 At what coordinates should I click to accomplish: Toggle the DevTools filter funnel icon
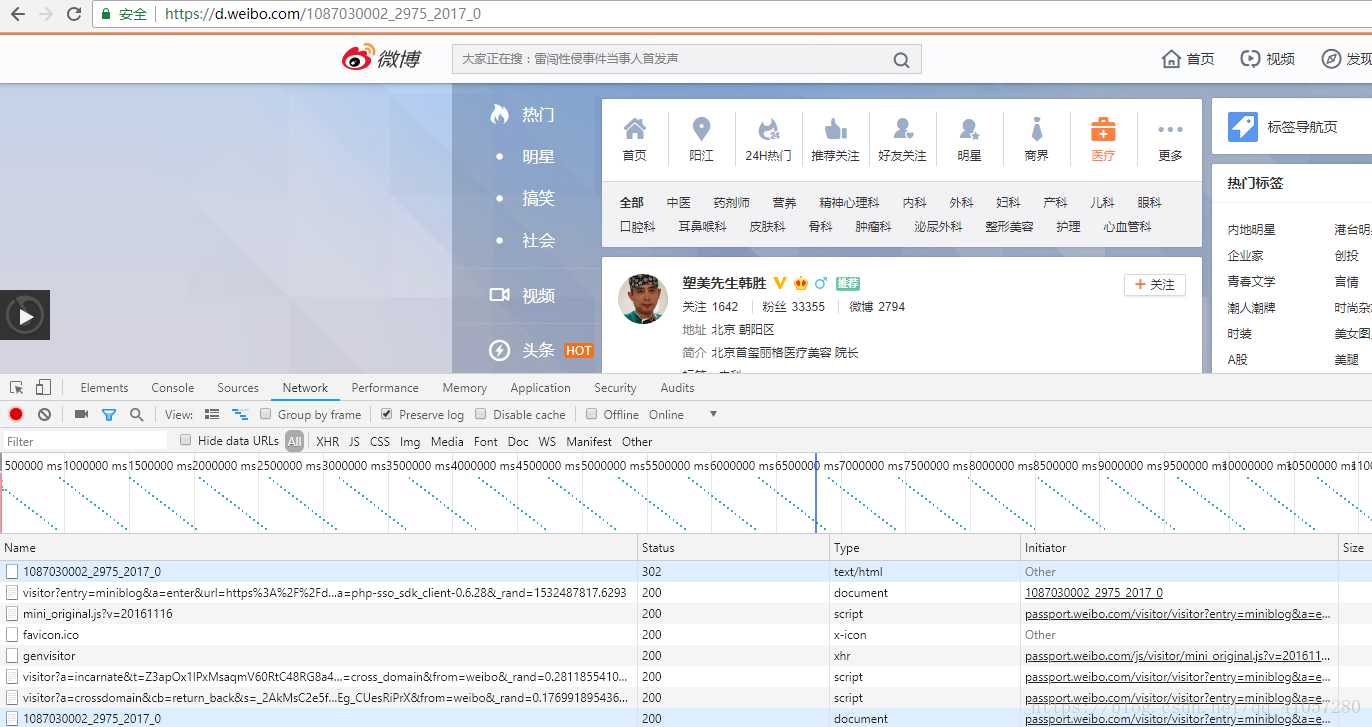(109, 414)
